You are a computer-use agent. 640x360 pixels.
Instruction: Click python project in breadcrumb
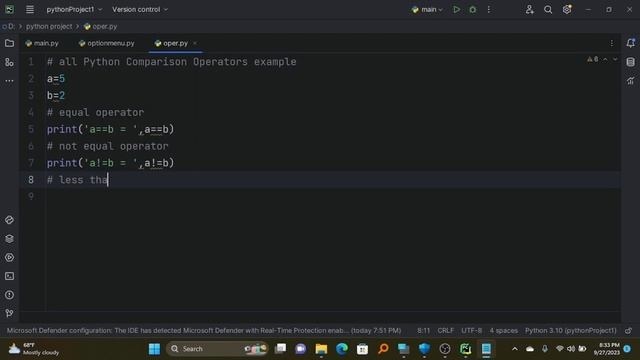[x=49, y=27]
